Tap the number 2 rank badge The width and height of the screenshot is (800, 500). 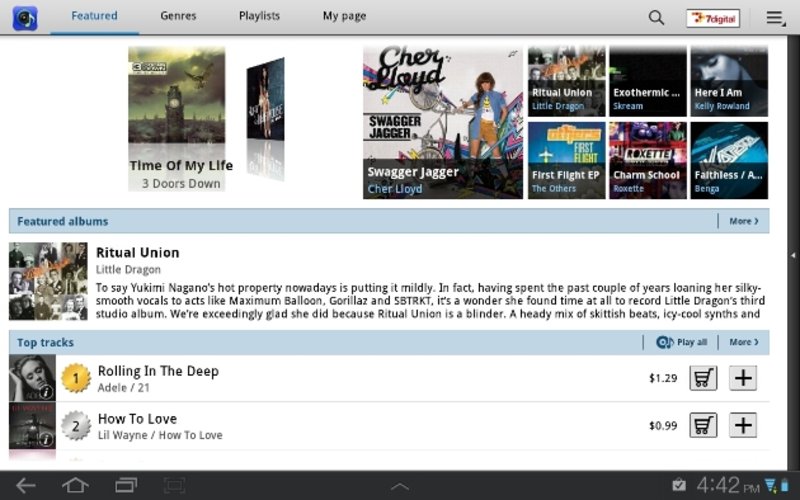pyautogui.click(x=76, y=425)
